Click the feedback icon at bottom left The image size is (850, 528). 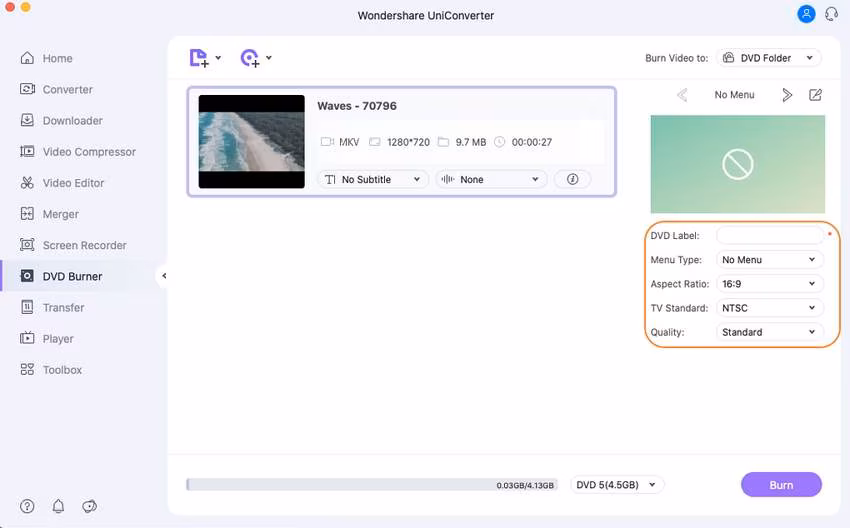tap(89, 506)
